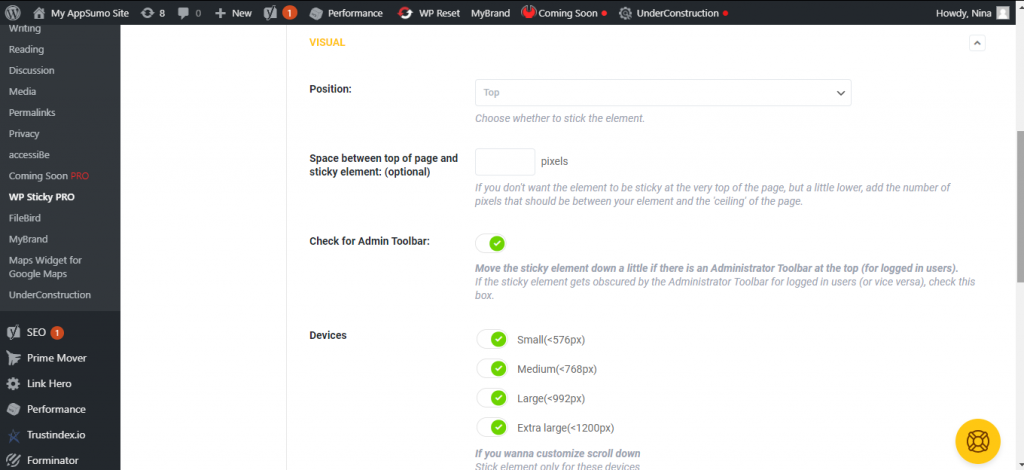Open Maps Widget for Google Maps

[x=46, y=267]
